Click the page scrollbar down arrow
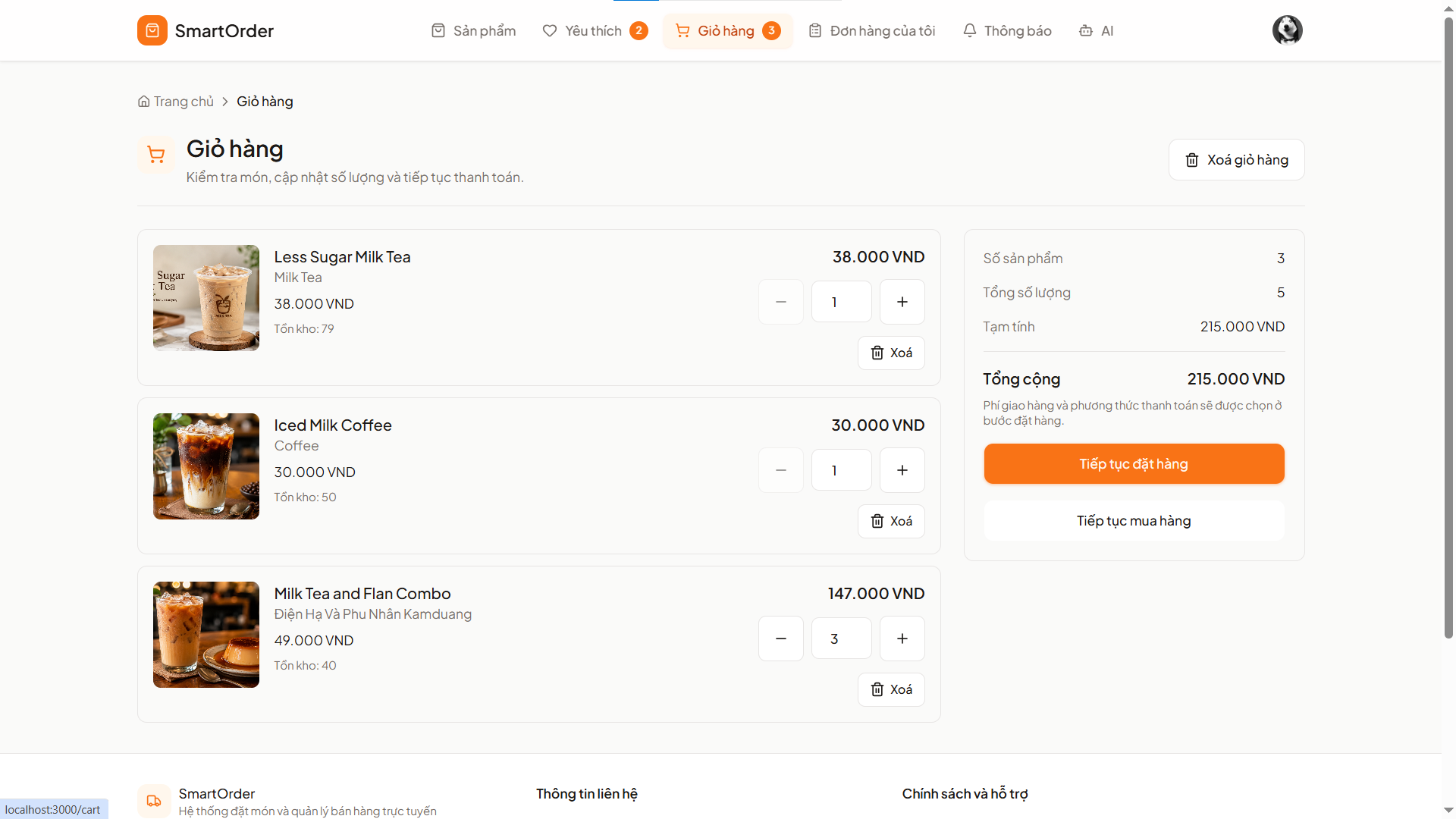The height and width of the screenshot is (819, 1456). click(1448, 810)
